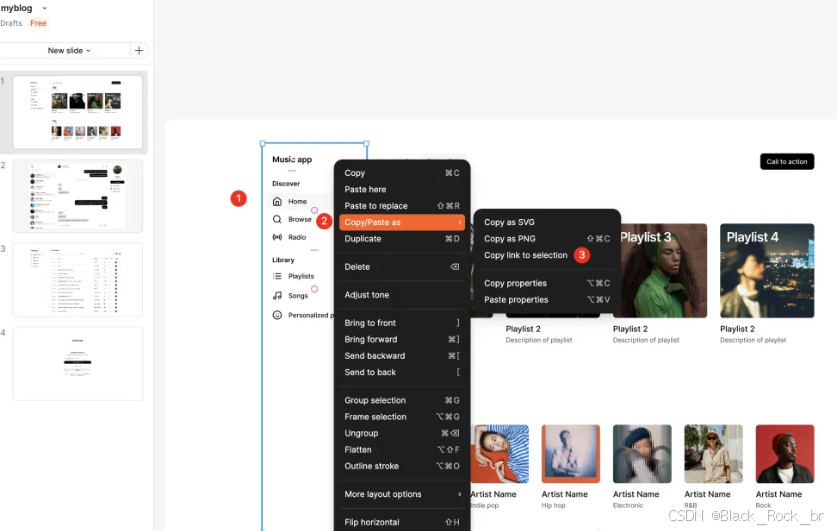Choose Delete in context menu

pos(402,267)
